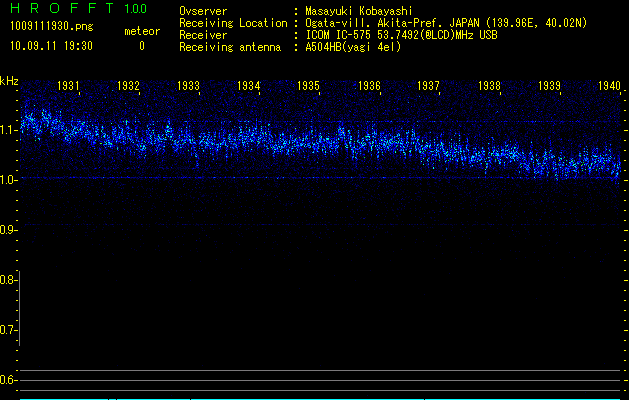
Task: Select the 1009111930.png file name
Action: (50, 26)
